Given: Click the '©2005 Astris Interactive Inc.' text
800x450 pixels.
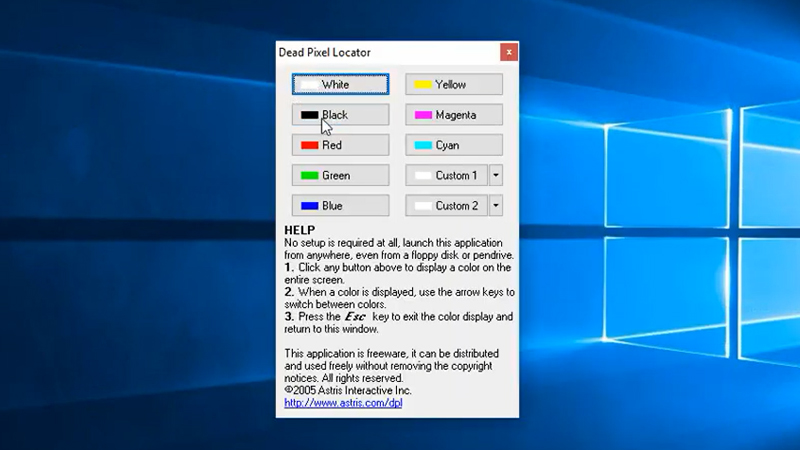Looking at the screenshot, I should 348,390.
